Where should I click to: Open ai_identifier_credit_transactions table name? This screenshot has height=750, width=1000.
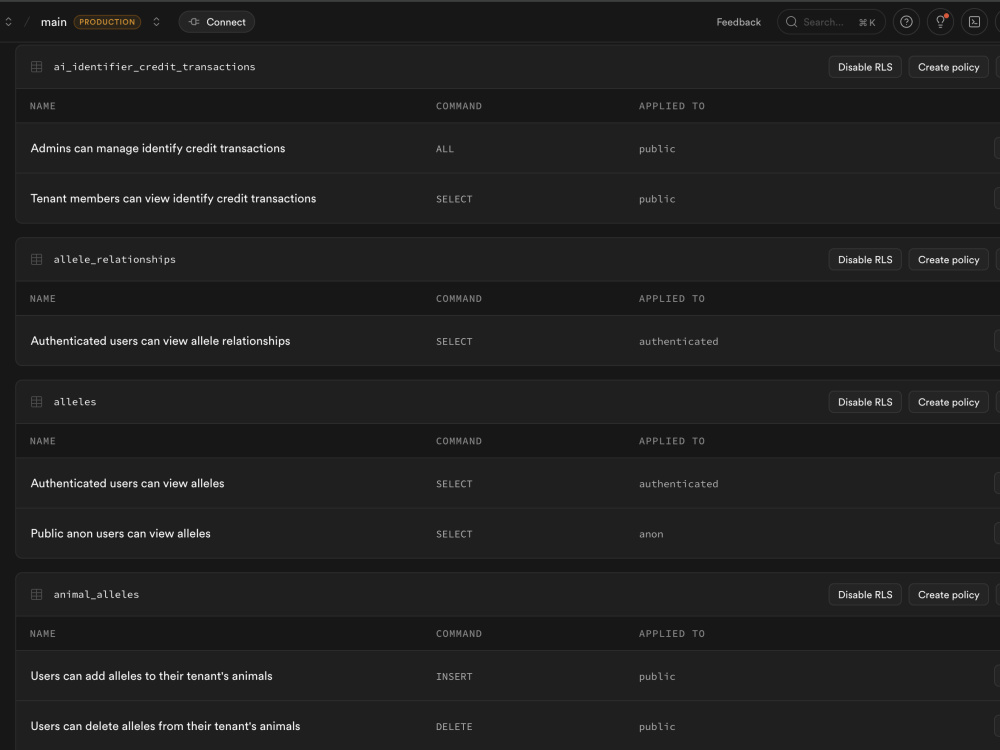154,67
